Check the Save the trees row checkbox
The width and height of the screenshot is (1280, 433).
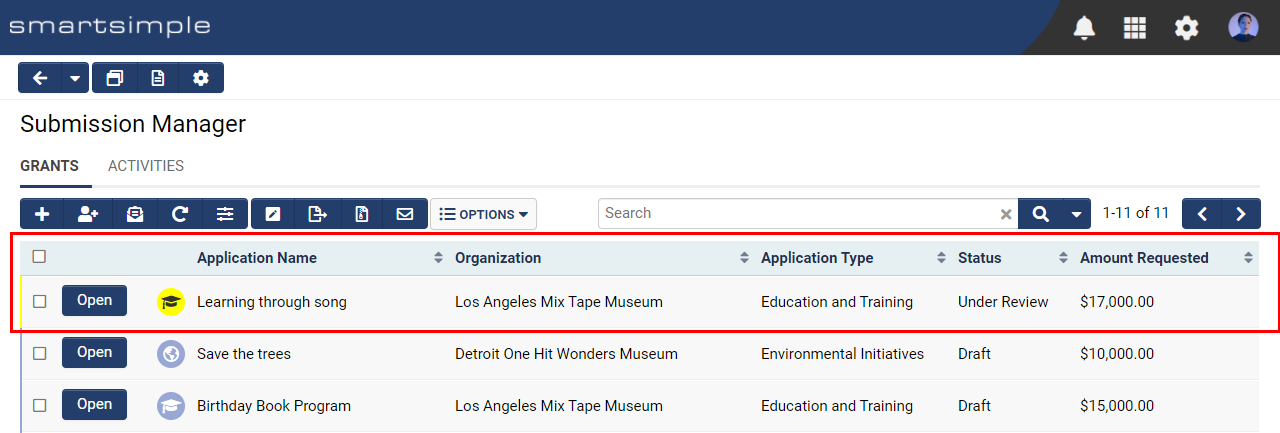[40, 353]
